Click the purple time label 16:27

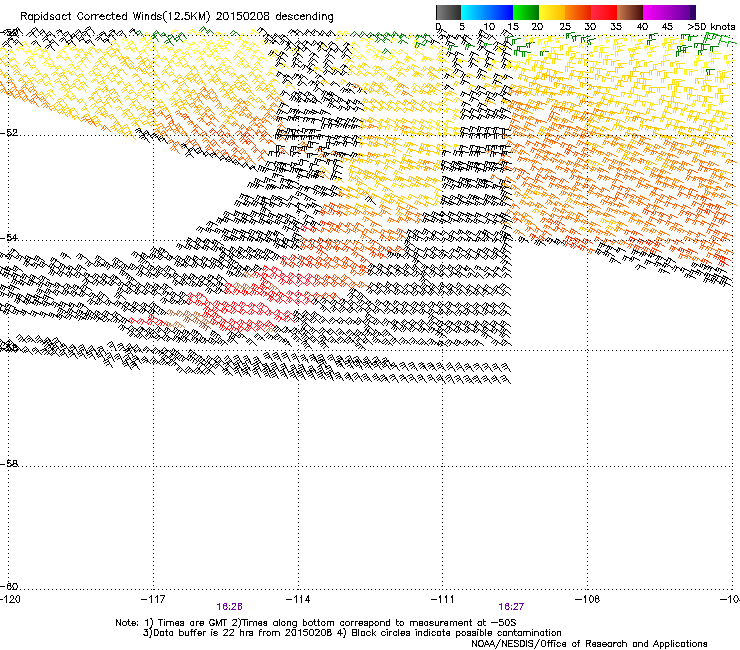pyautogui.click(x=511, y=607)
